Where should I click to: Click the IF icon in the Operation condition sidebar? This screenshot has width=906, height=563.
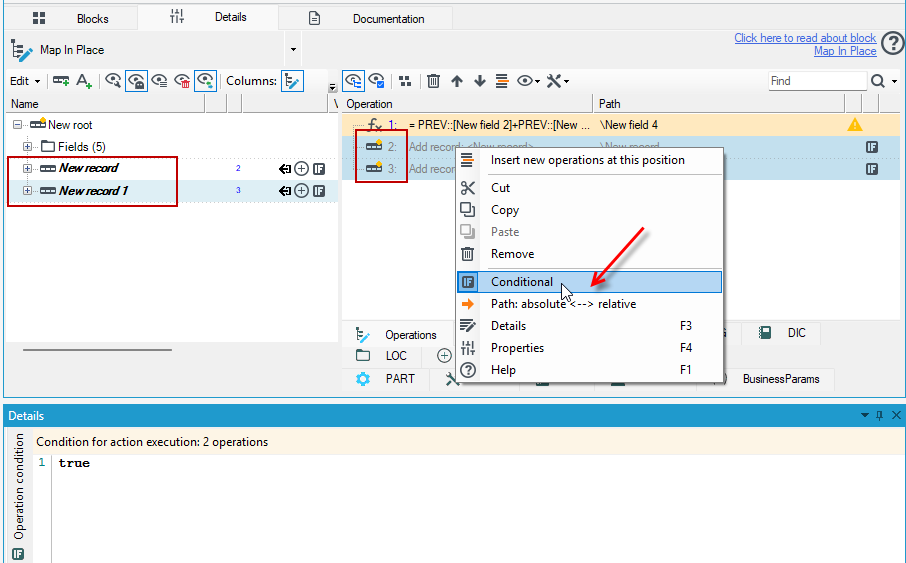(x=18, y=554)
